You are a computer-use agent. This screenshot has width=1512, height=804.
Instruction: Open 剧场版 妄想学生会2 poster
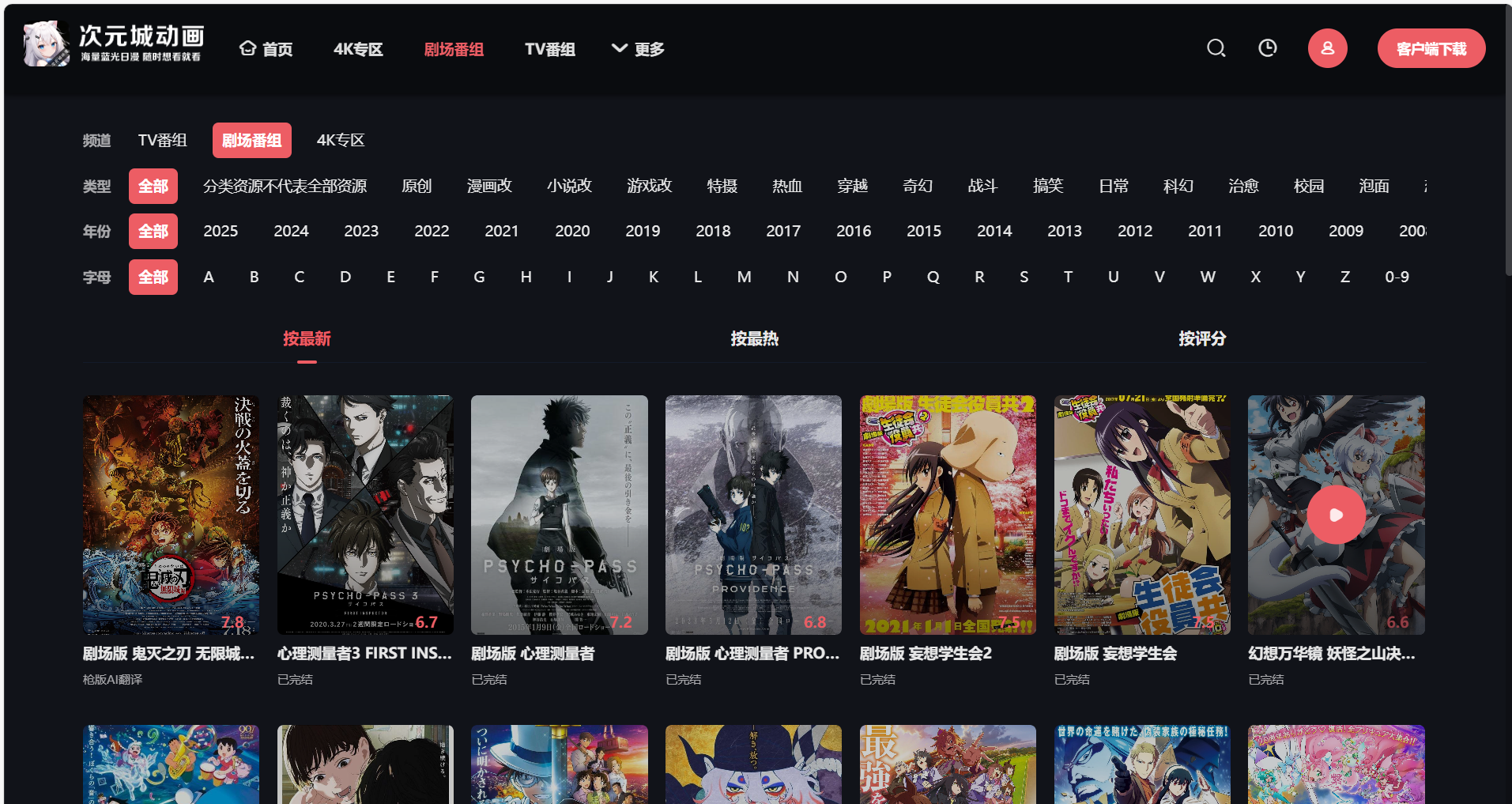(948, 515)
